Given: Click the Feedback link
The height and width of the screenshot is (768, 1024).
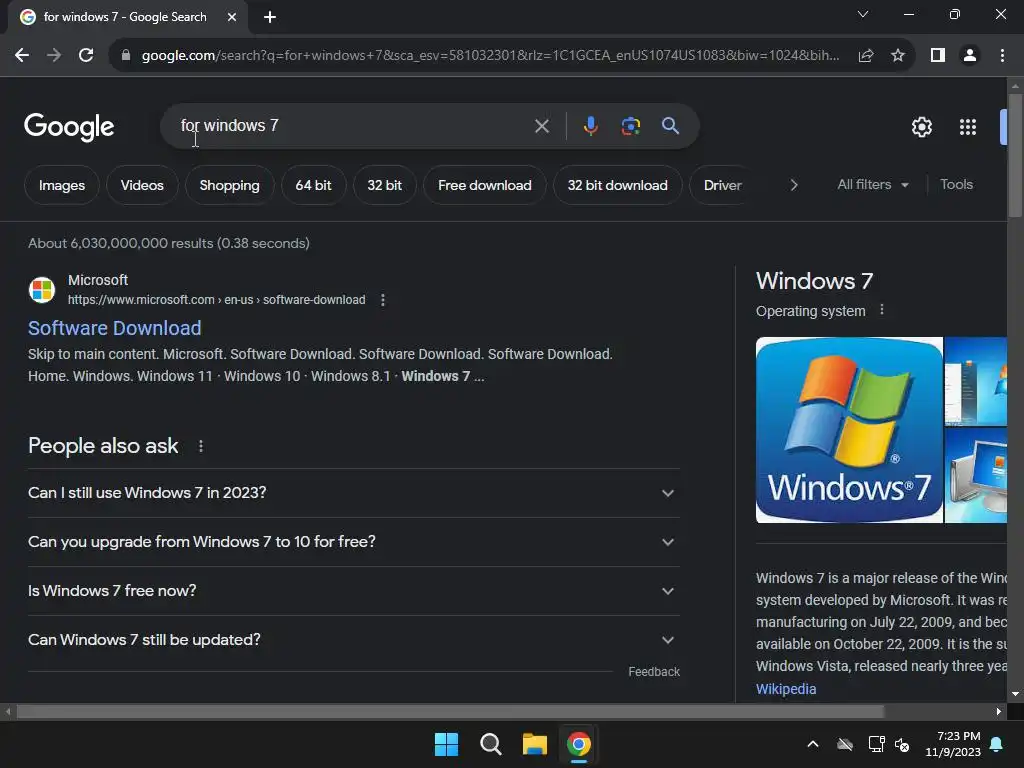Looking at the screenshot, I should pyautogui.click(x=654, y=672).
